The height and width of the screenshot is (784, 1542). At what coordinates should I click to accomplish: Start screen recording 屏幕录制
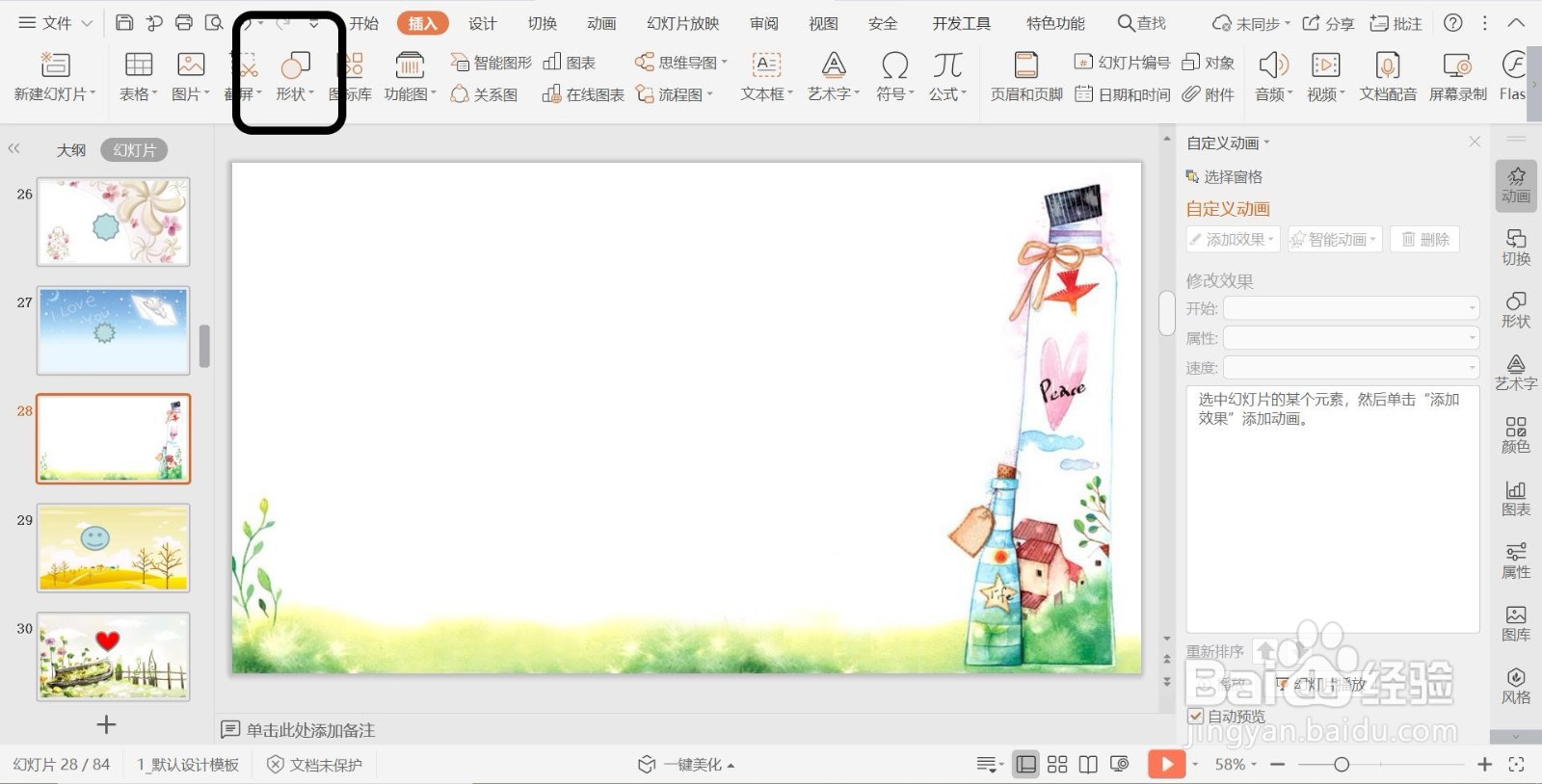tap(1457, 77)
